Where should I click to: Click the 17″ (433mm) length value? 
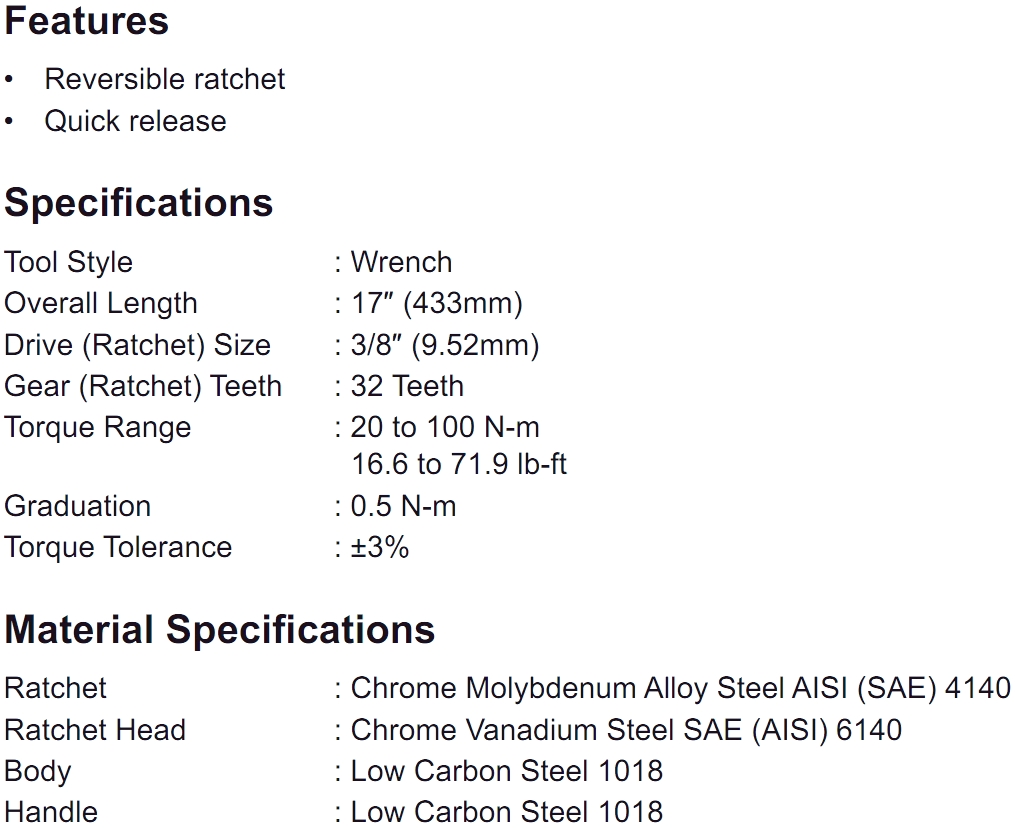tap(436, 303)
